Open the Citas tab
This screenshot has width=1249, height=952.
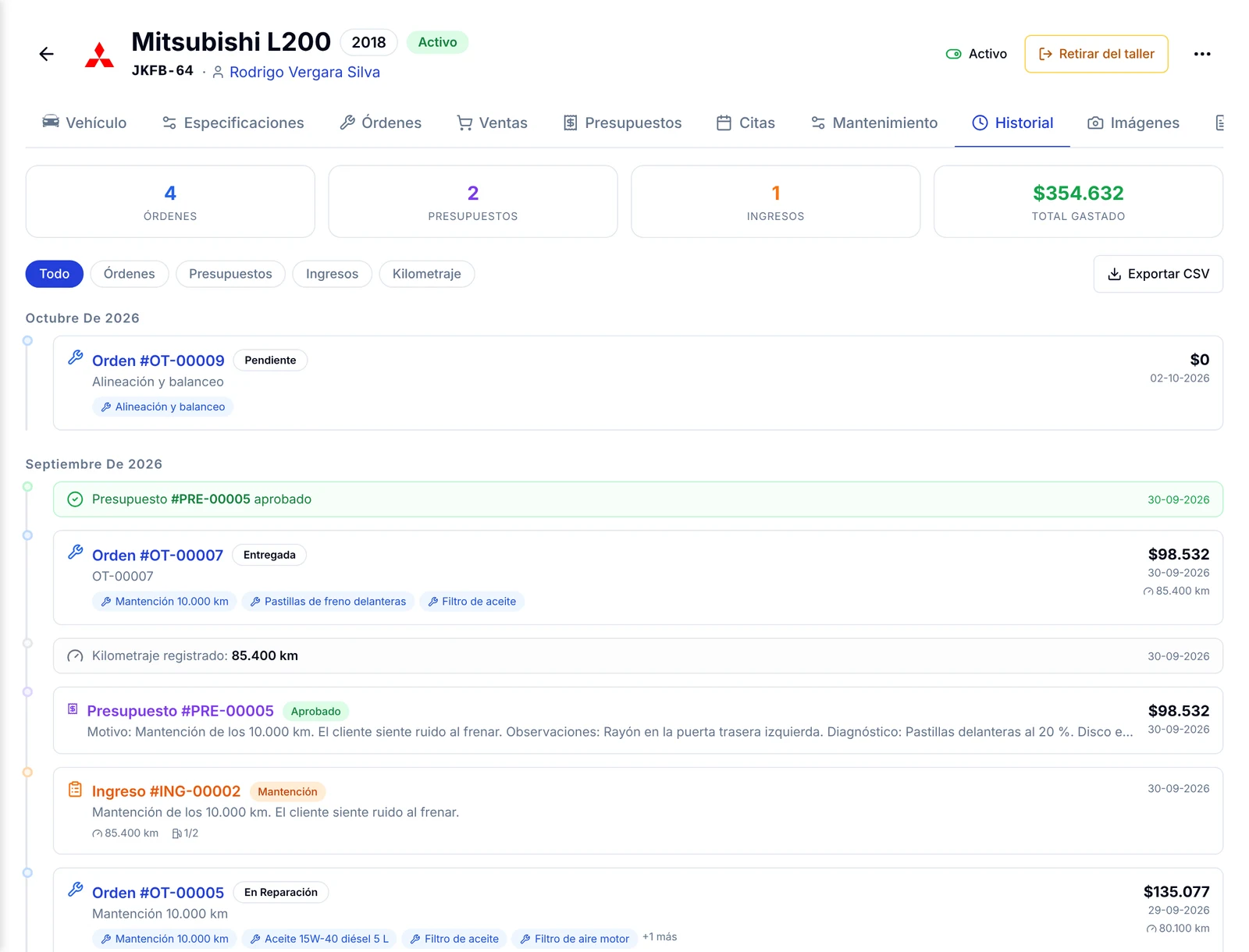pos(745,123)
